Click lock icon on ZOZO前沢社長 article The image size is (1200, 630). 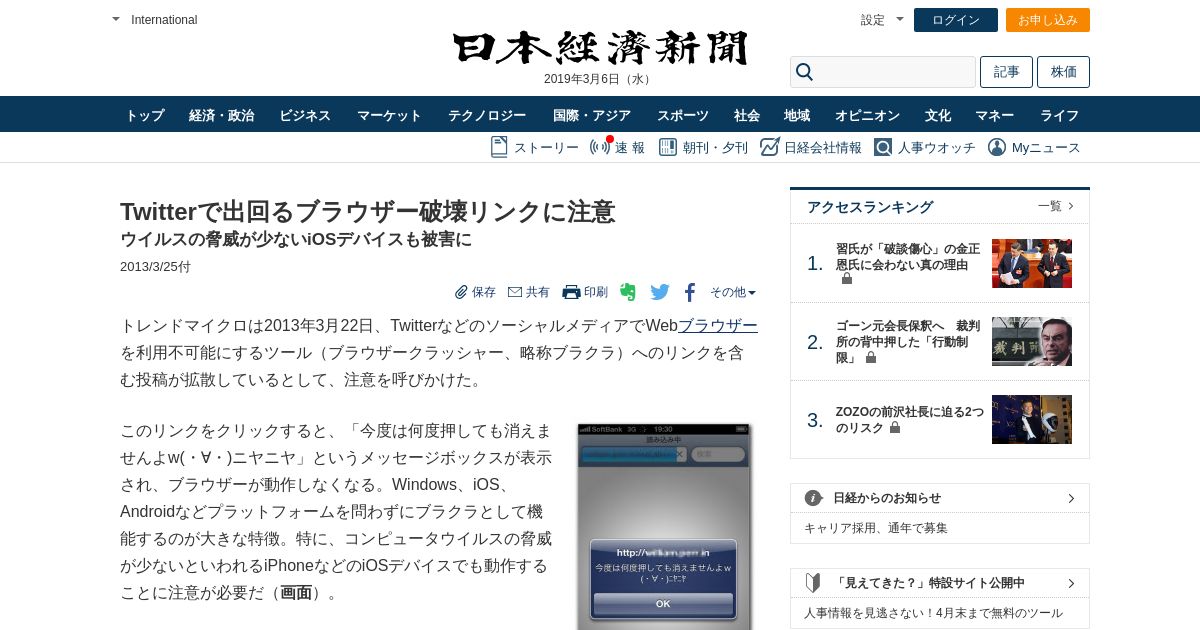(895, 427)
